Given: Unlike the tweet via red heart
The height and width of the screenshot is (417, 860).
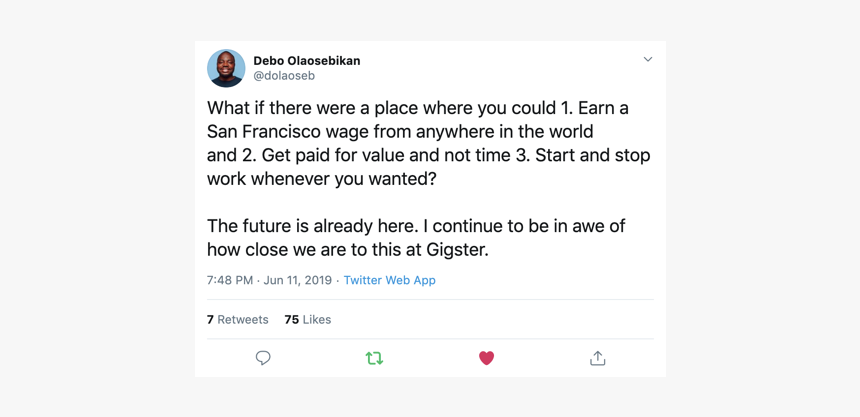Looking at the screenshot, I should [486, 358].
